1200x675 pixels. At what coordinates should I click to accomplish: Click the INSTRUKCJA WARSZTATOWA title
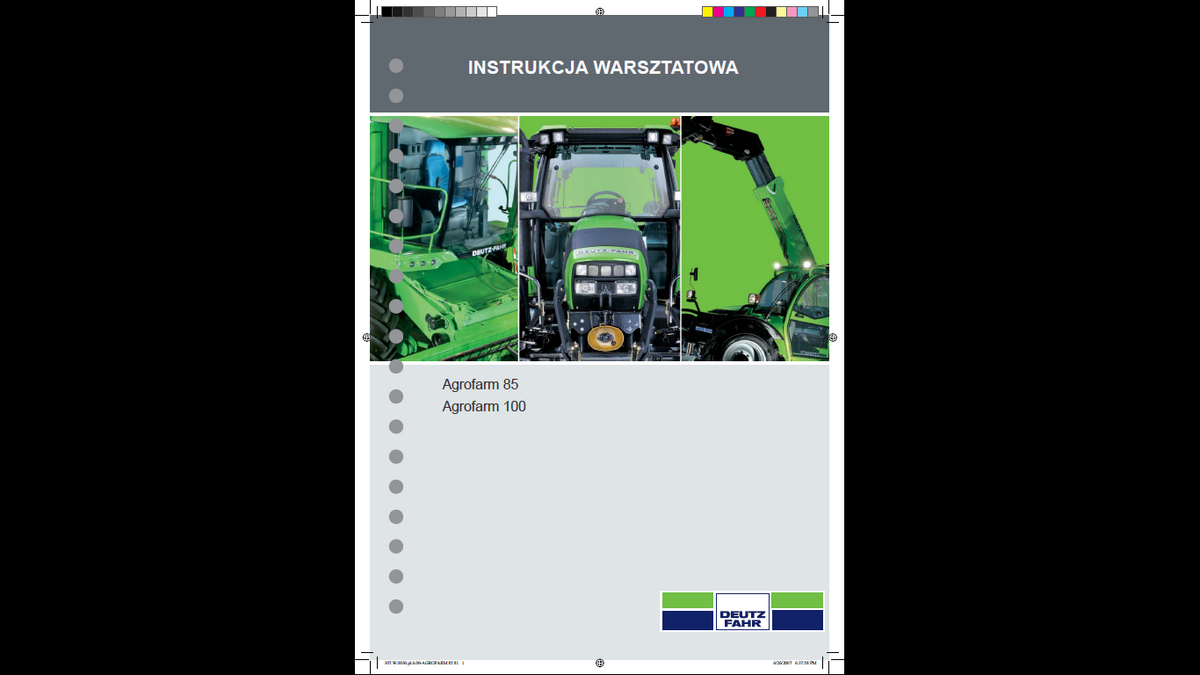click(x=603, y=68)
